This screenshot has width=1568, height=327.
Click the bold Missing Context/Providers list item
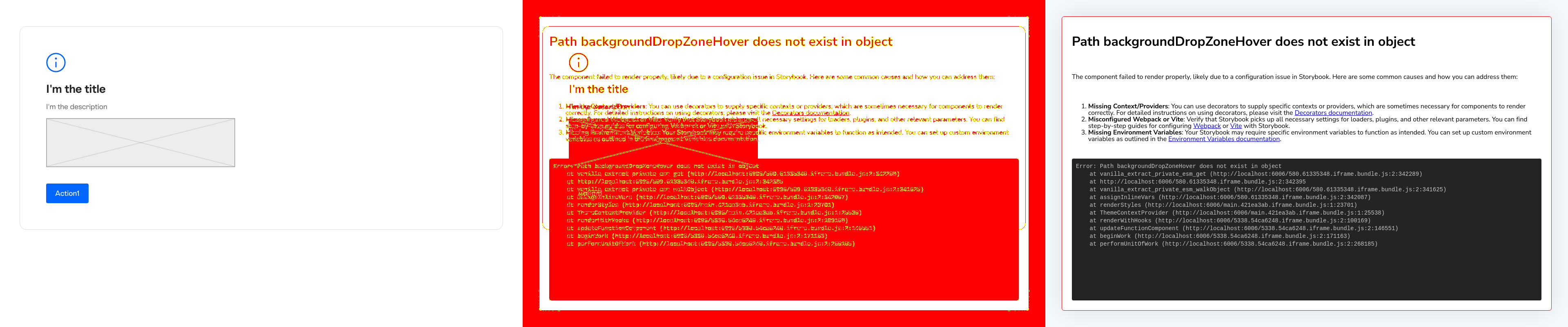click(1306, 109)
